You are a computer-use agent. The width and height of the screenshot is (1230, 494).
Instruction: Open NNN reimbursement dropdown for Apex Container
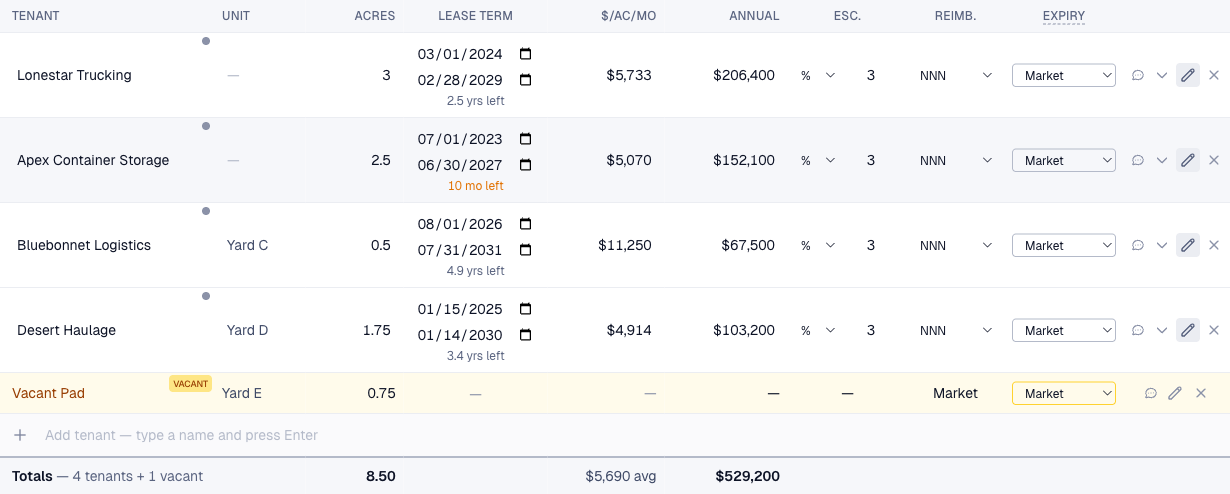point(955,160)
